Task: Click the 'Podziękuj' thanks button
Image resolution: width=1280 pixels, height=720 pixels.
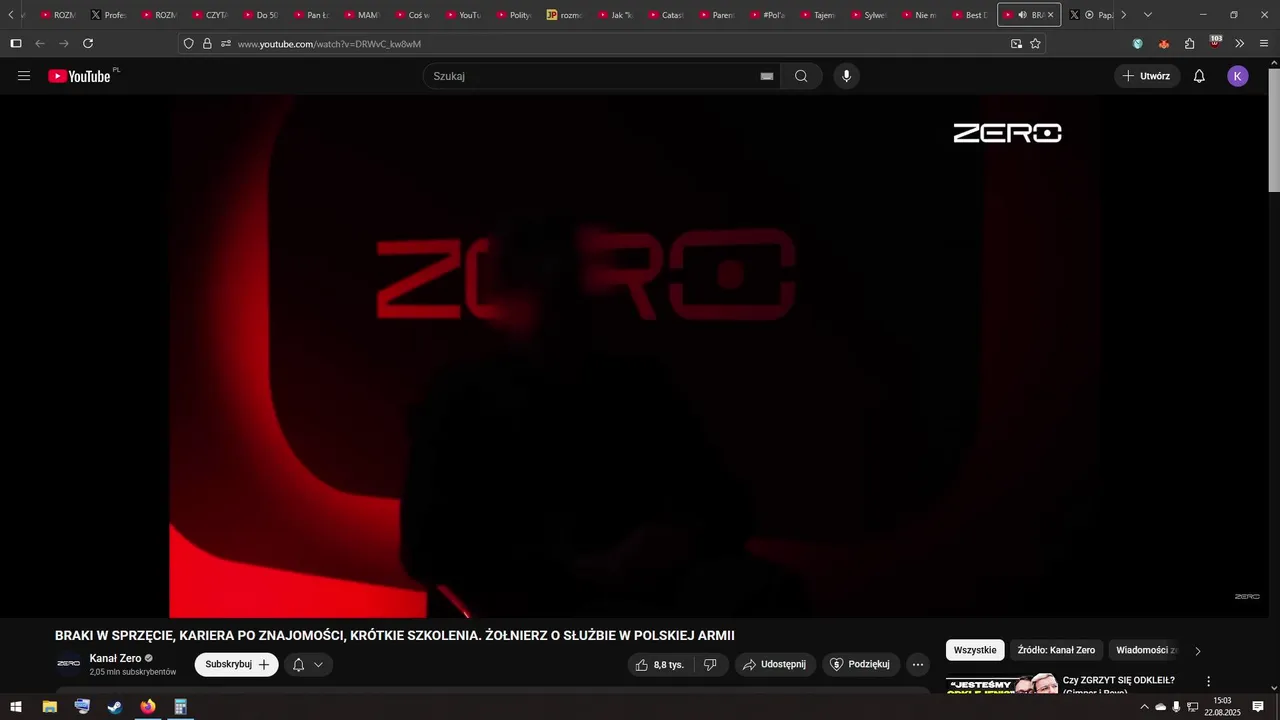Action: click(861, 664)
